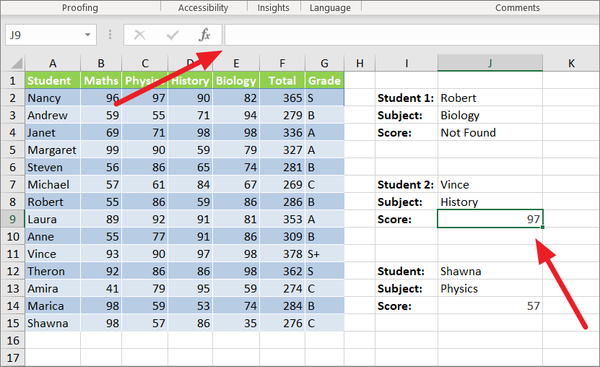Select column K header
600x367 pixels.
[x=571, y=63]
